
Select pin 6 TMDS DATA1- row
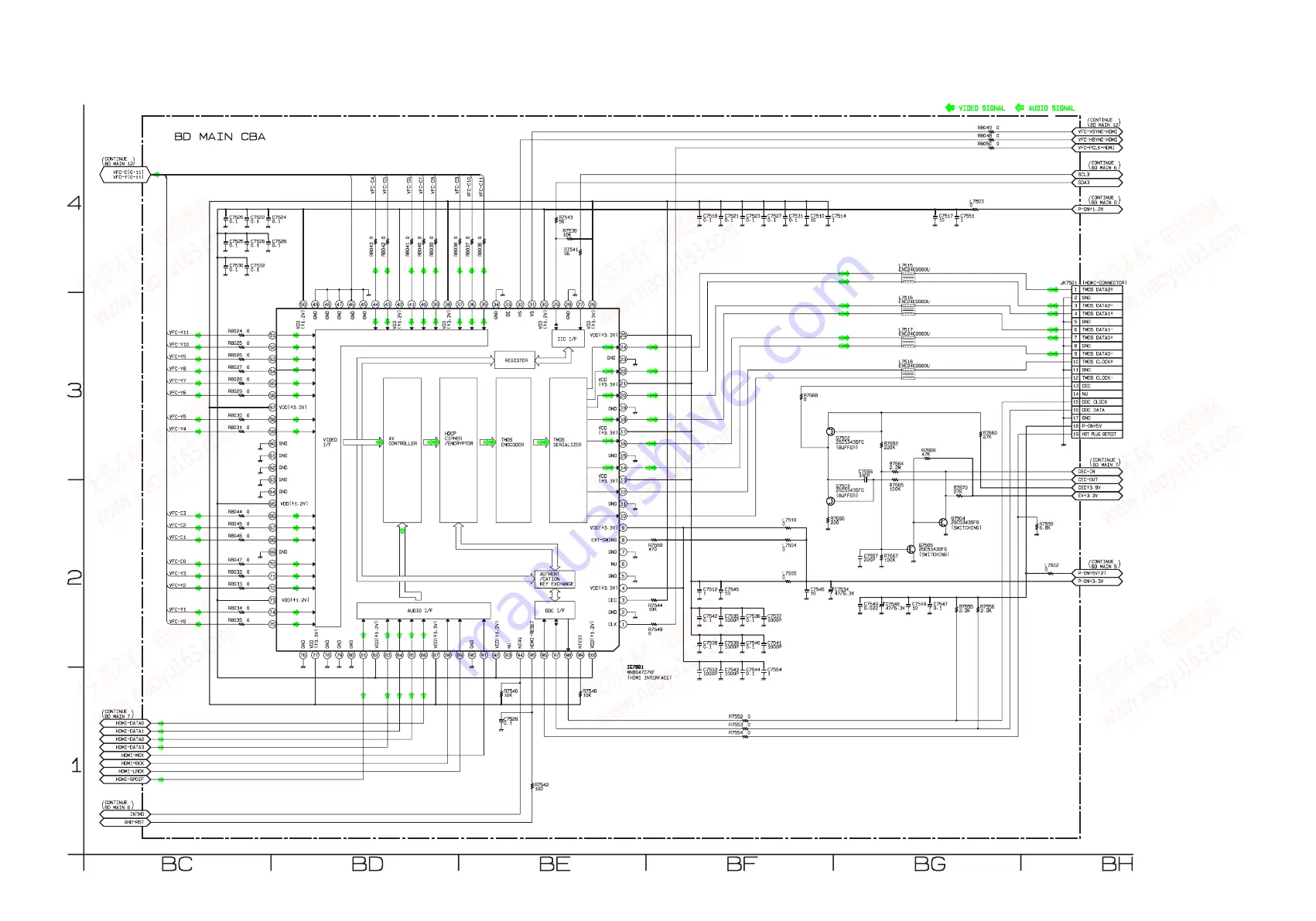1097,330
